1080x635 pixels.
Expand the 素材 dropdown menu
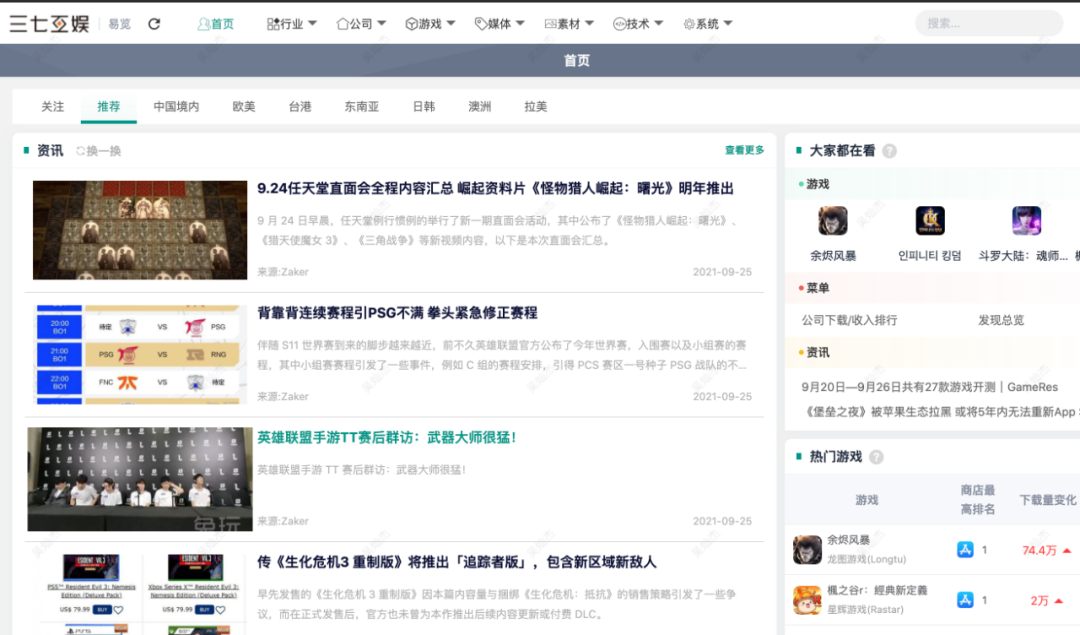click(x=569, y=23)
